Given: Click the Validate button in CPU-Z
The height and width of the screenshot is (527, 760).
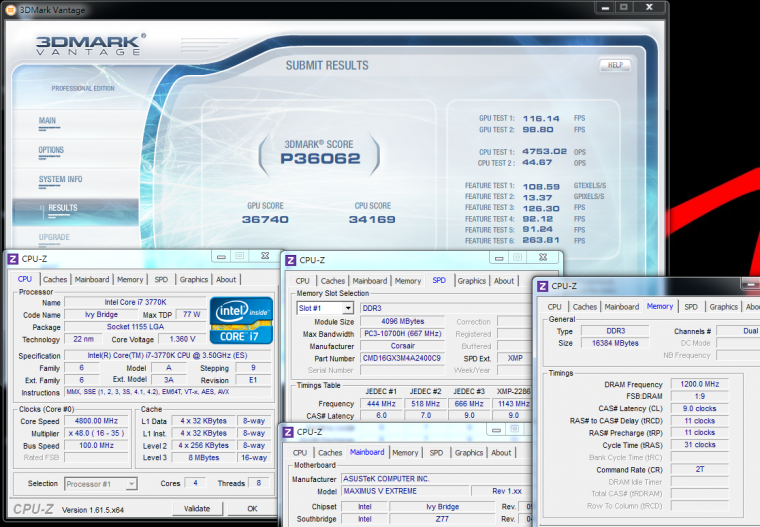Looking at the screenshot, I should click(197, 508).
